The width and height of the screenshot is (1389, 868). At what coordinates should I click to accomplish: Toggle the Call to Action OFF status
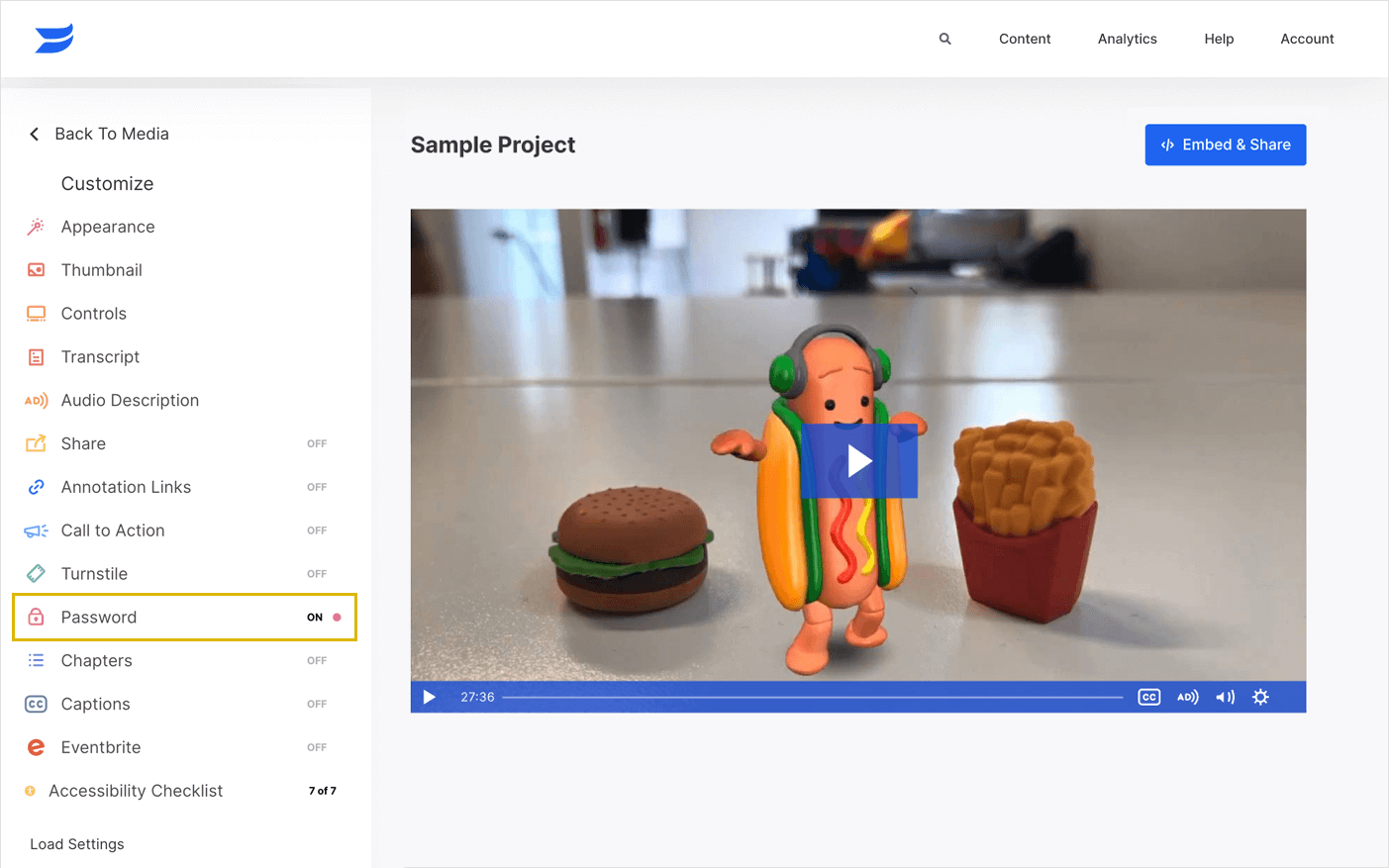(x=317, y=530)
